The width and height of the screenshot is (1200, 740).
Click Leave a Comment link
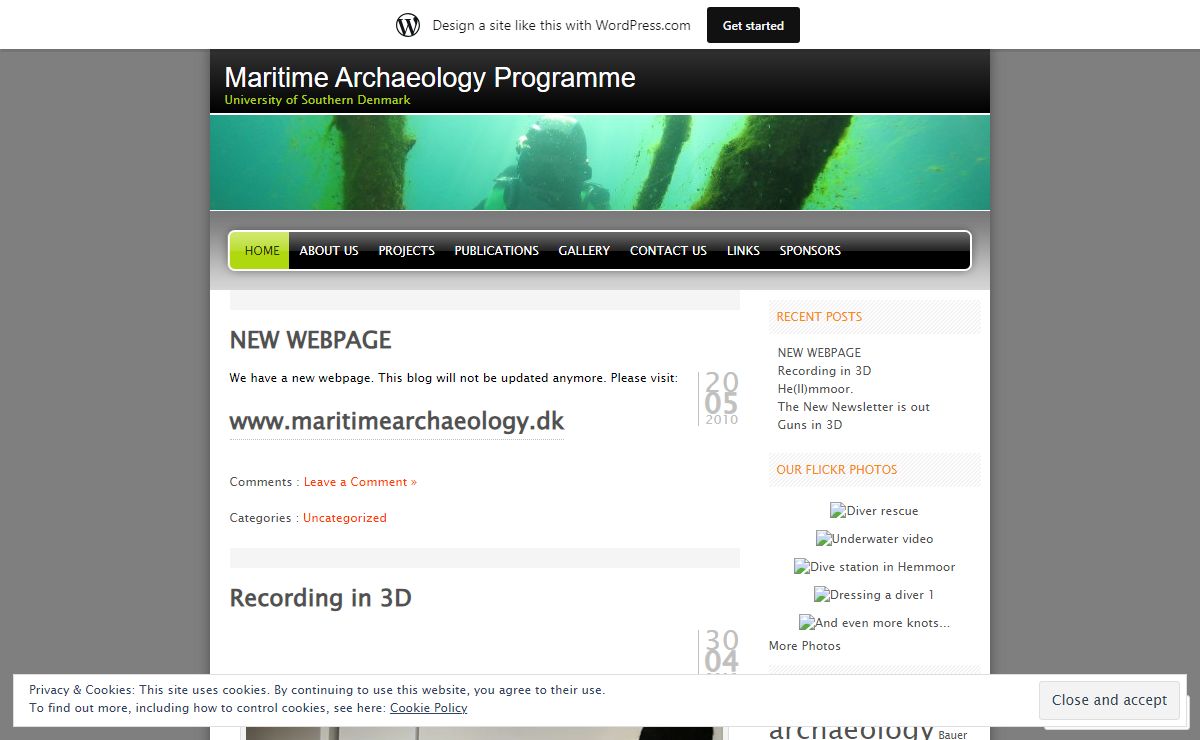coord(360,482)
